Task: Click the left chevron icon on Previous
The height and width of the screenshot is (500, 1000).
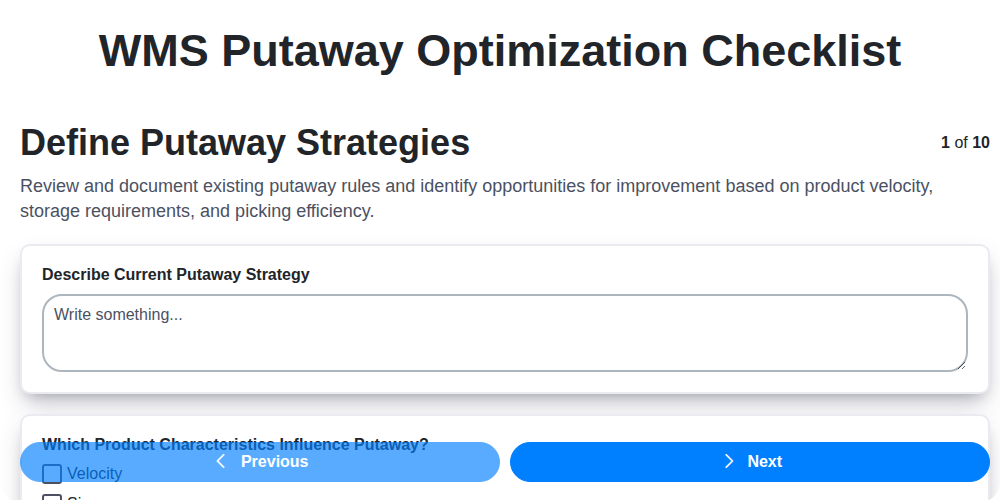Action: point(221,461)
